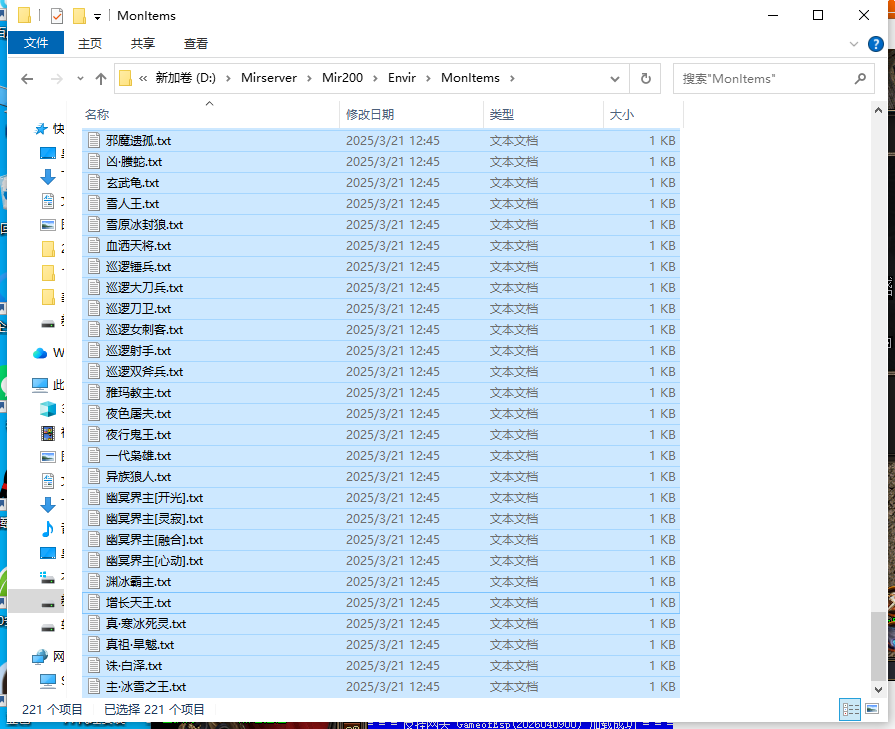The height and width of the screenshot is (729, 895).
Task: Click the New folder quick access icon
Action: 79,16
